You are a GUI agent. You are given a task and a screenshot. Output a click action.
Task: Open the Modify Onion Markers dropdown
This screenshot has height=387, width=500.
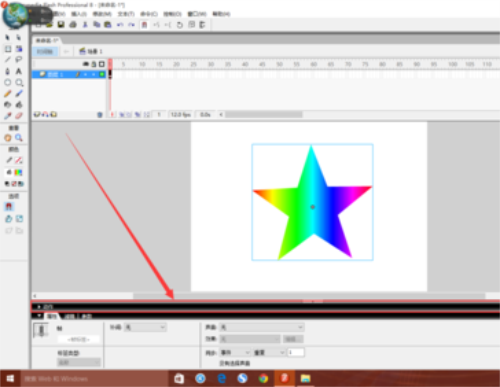click(146, 115)
